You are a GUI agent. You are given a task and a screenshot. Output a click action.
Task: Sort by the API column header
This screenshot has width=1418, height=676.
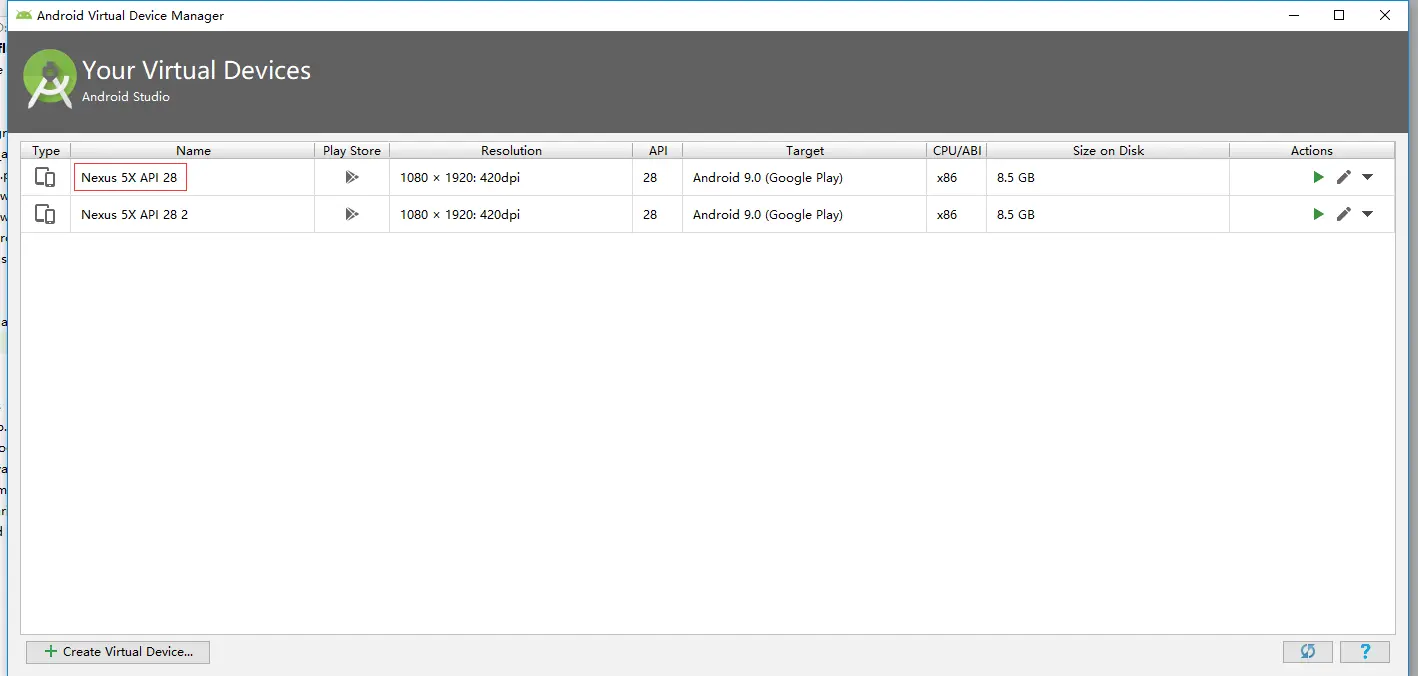click(x=658, y=150)
